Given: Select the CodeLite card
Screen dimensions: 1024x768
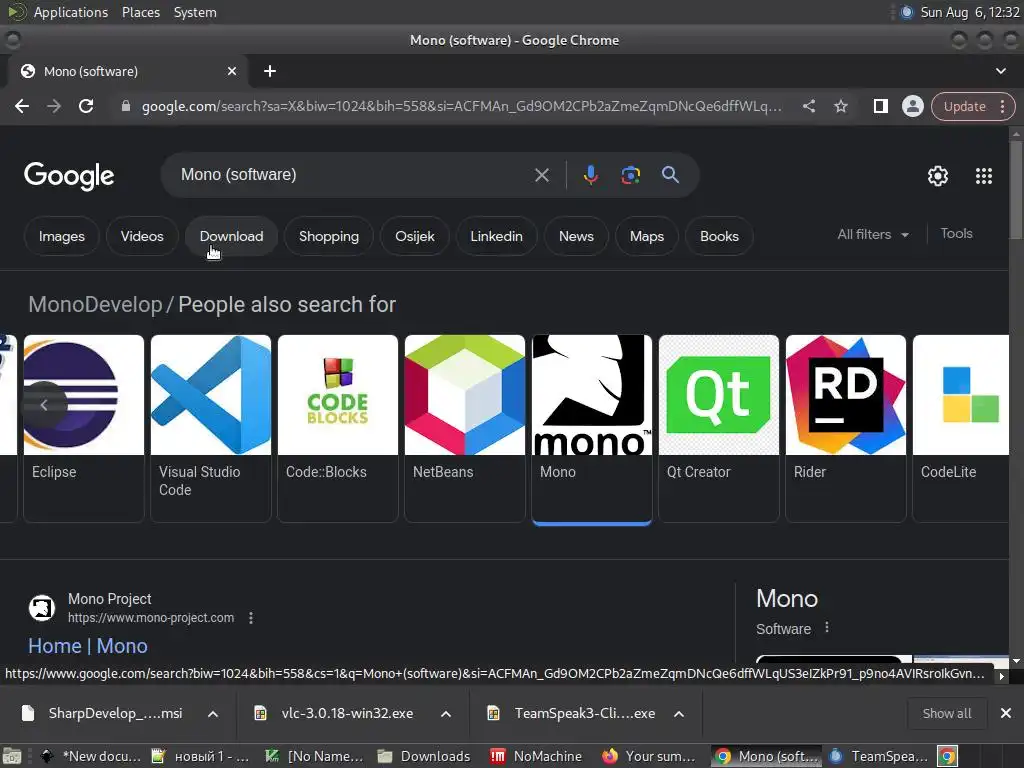Looking at the screenshot, I should pyautogui.click(x=961, y=428).
